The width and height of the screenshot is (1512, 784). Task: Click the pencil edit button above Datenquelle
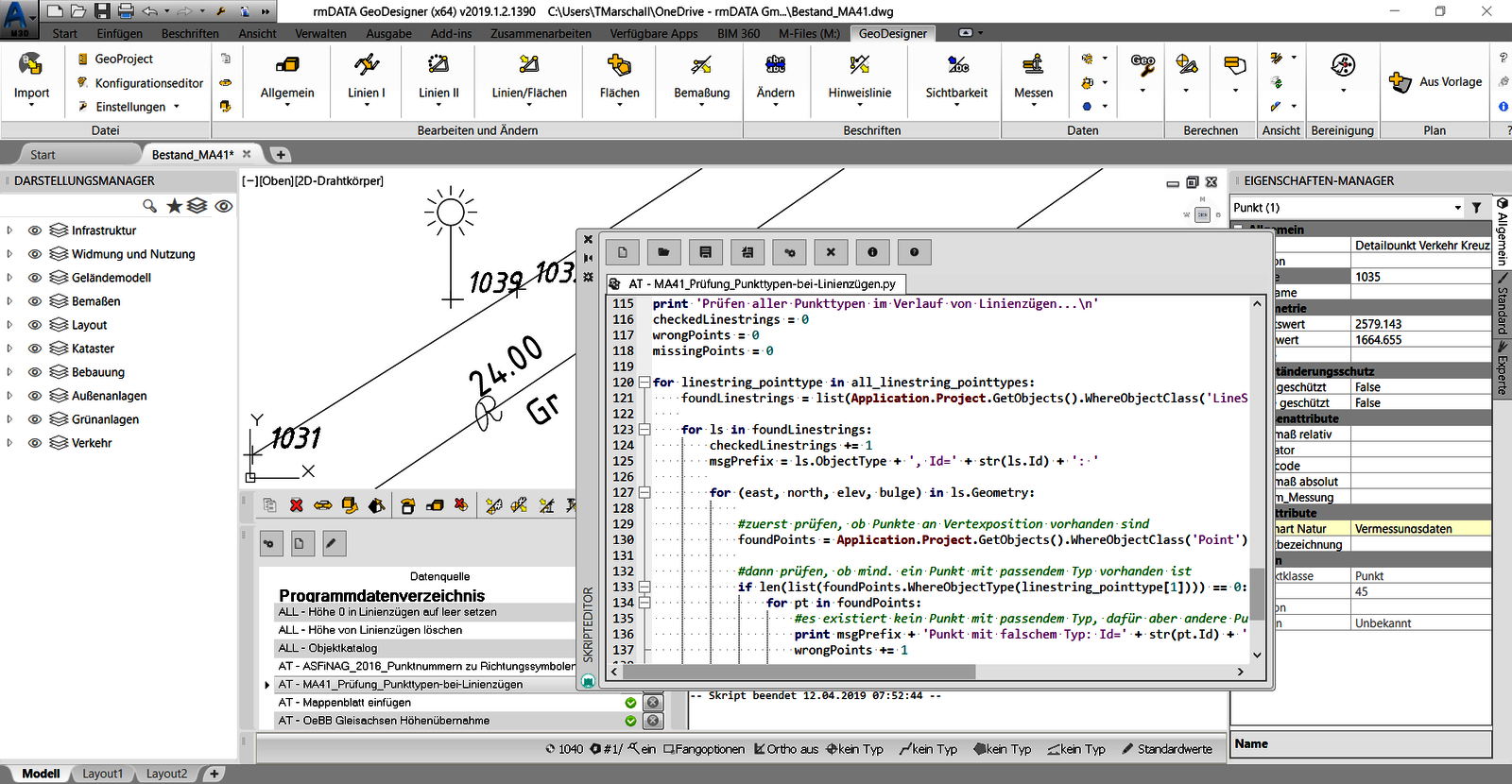(x=331, y=543)
